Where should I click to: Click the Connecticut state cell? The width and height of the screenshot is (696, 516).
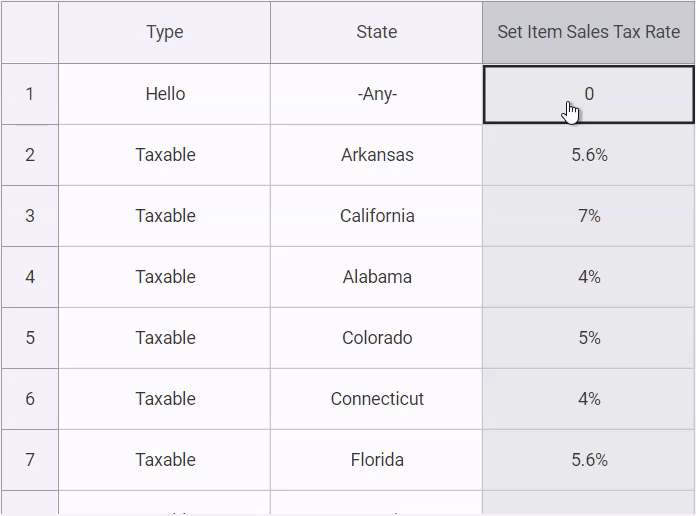click(x=376, y=399)
